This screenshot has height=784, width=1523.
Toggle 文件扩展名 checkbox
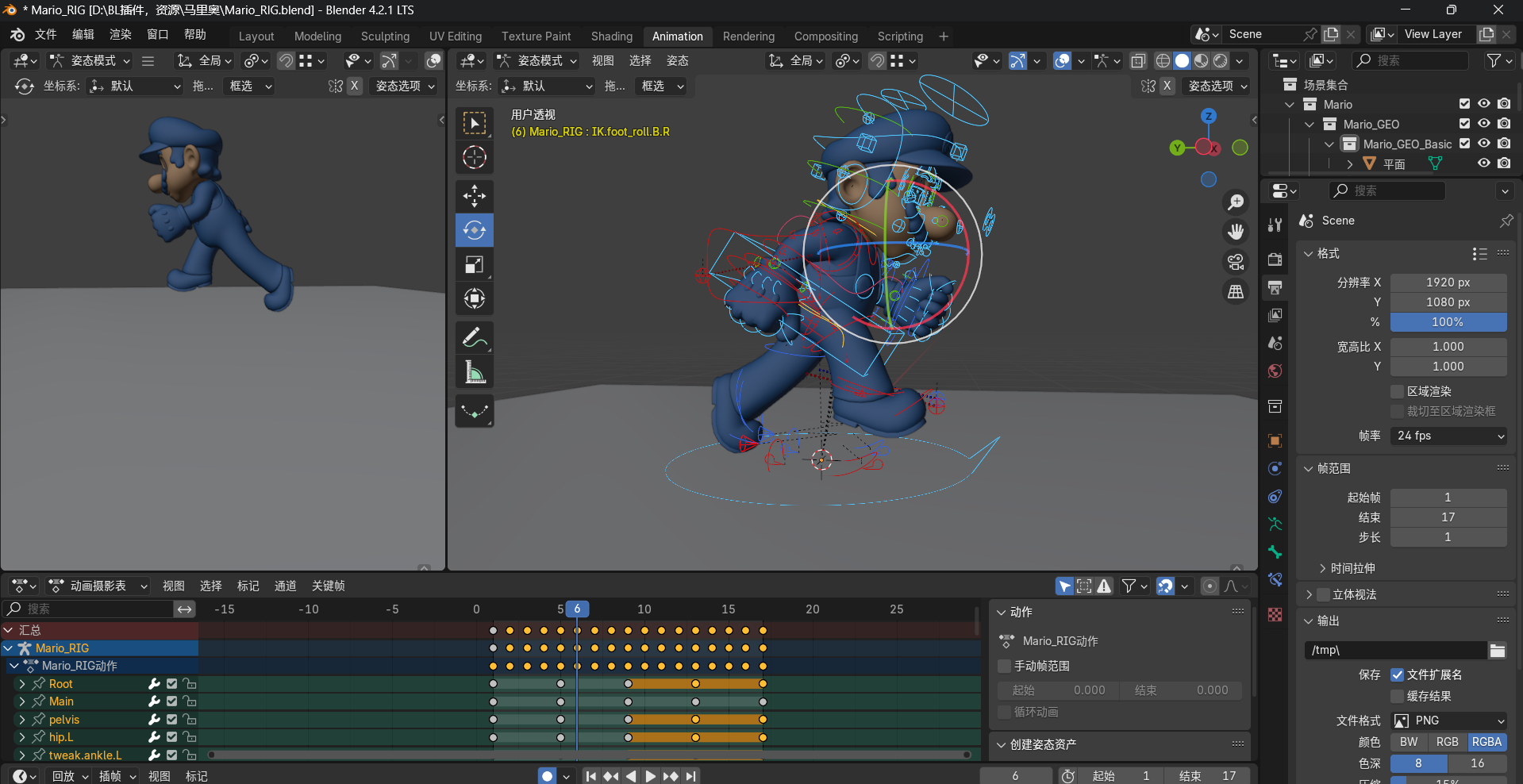[x=1398, y=674]
